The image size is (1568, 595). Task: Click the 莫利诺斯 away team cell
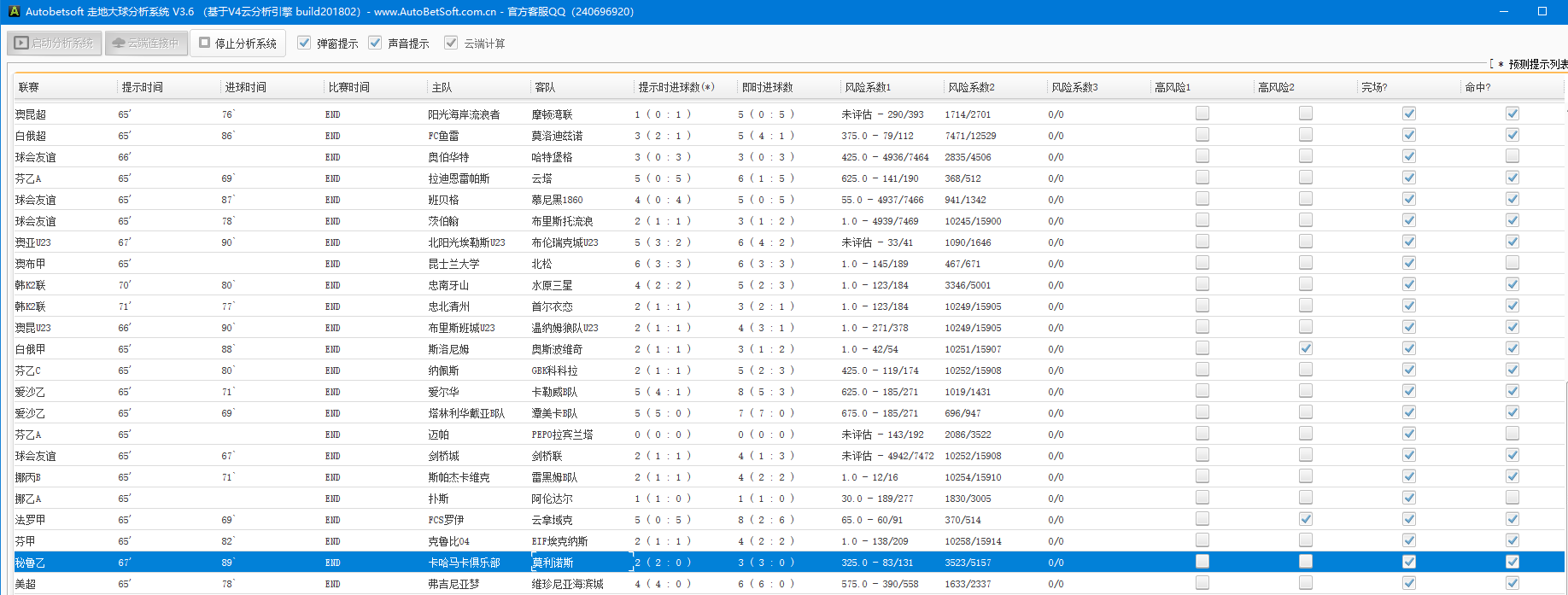(553, 563)
